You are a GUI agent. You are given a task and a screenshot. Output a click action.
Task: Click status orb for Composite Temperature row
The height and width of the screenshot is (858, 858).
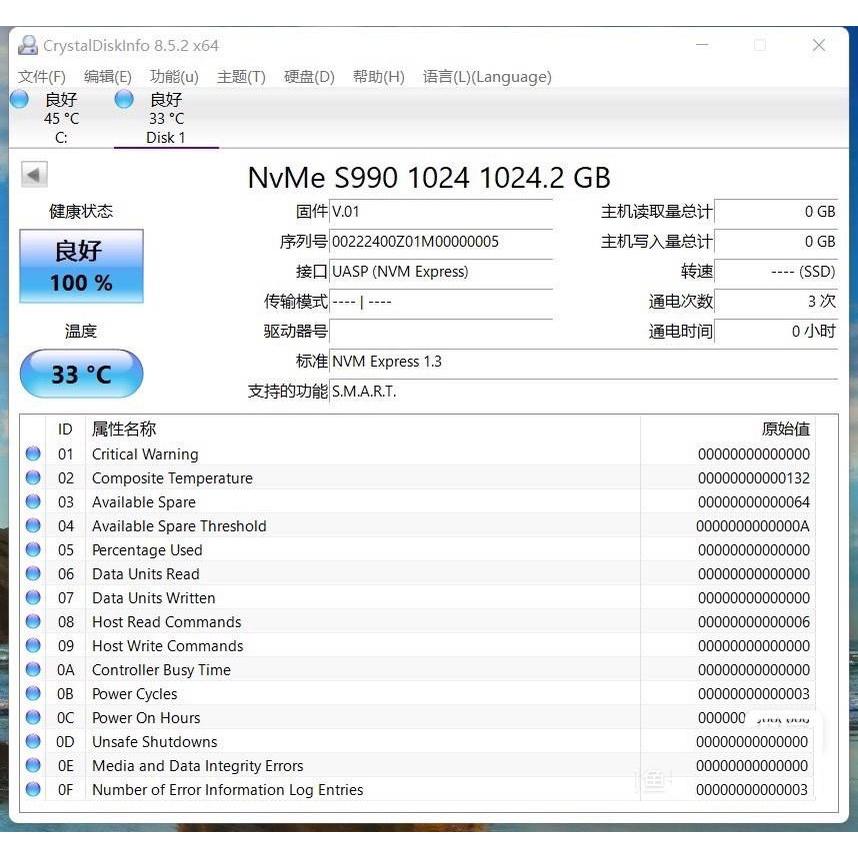pos(33,478)
